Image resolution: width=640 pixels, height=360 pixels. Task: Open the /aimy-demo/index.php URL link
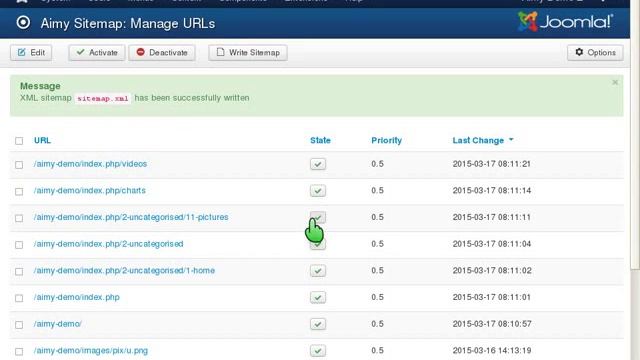pos(77,297)
